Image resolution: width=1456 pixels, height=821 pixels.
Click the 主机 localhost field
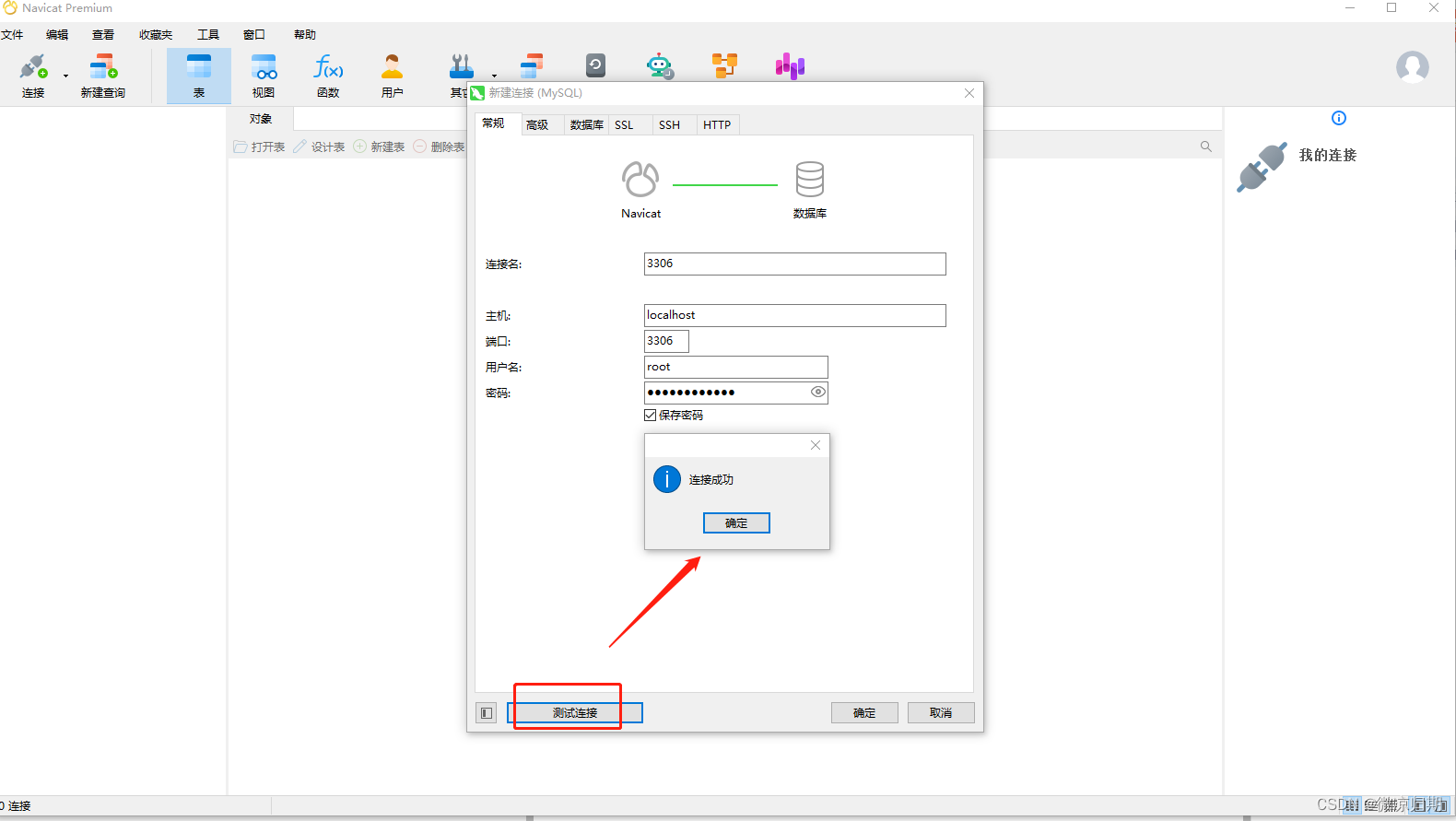(794, 315)
